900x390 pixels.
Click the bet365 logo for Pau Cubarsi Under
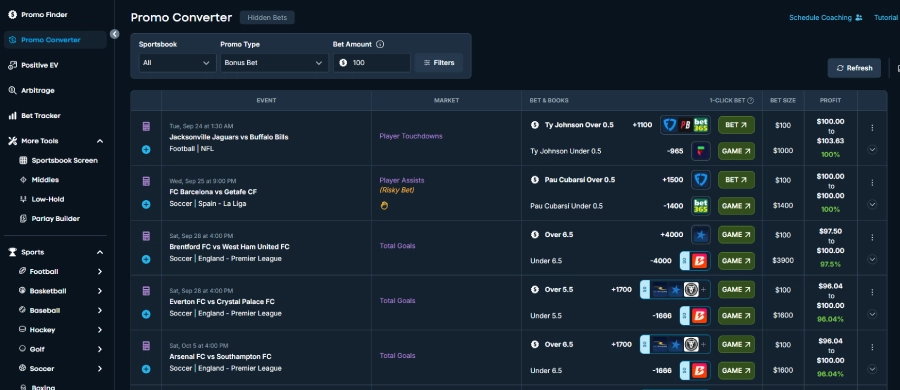tap(701, 206)
